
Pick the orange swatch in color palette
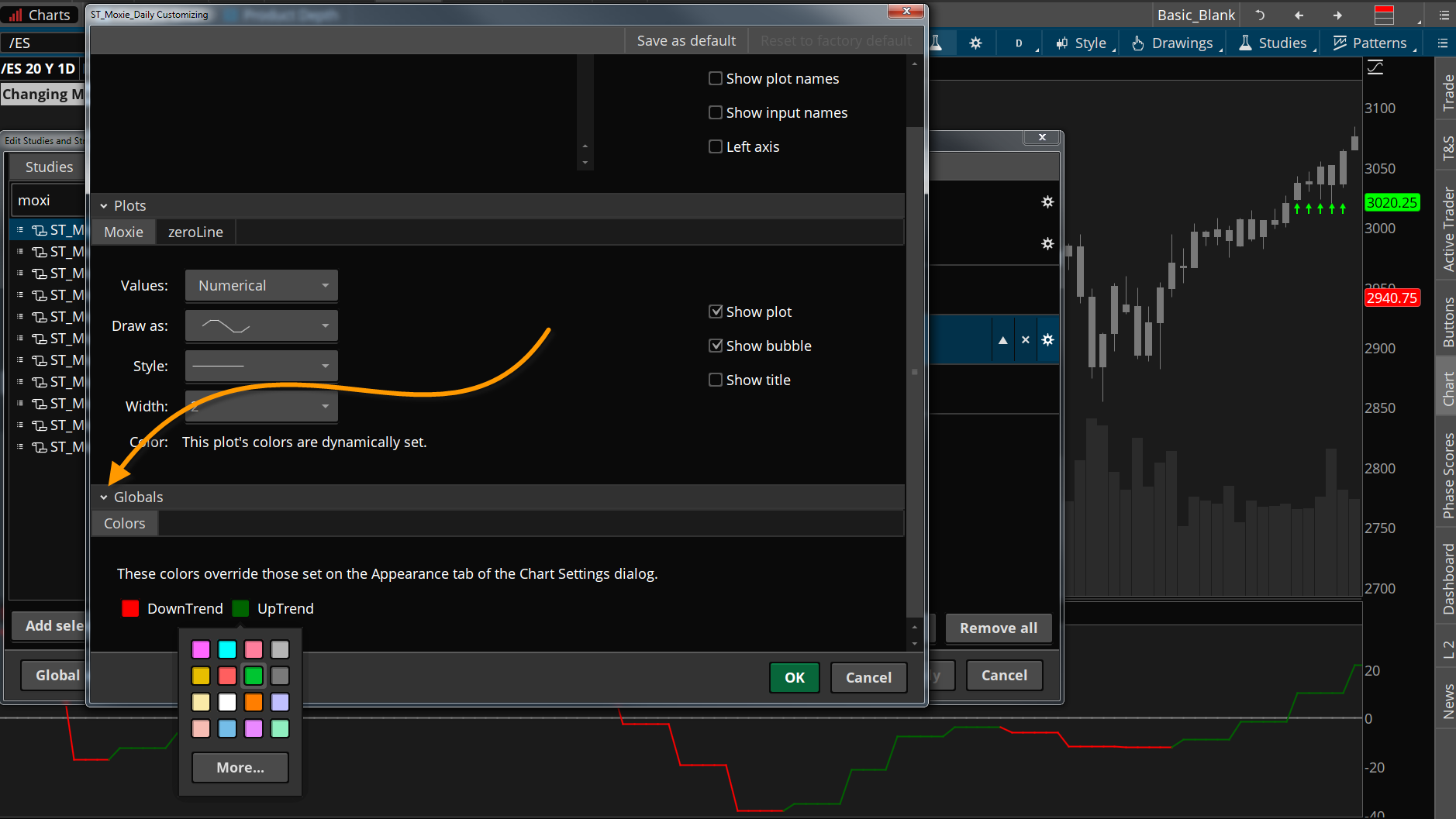point(254,702)
